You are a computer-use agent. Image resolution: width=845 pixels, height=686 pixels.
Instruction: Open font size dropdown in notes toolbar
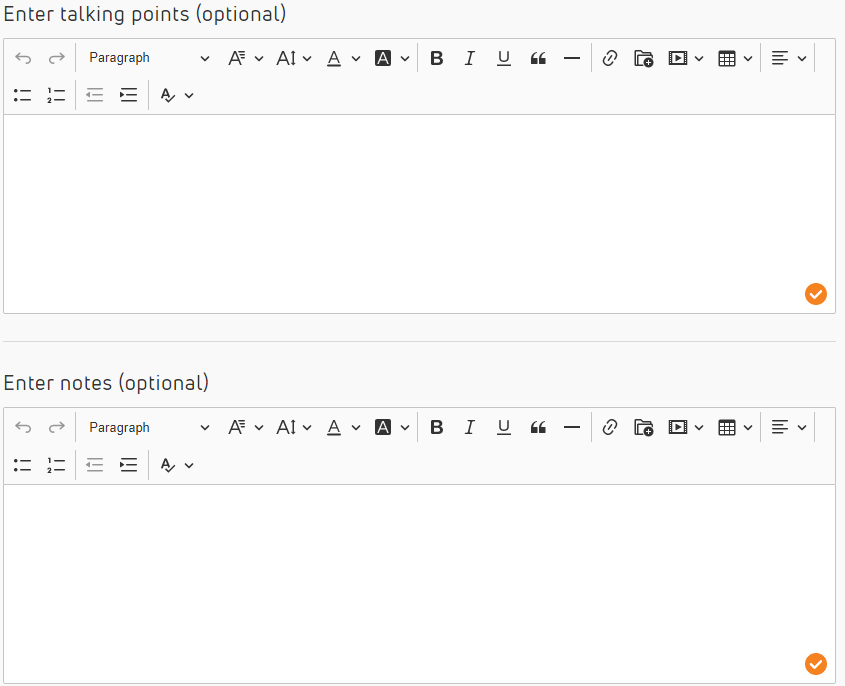[x=294, y=427]
